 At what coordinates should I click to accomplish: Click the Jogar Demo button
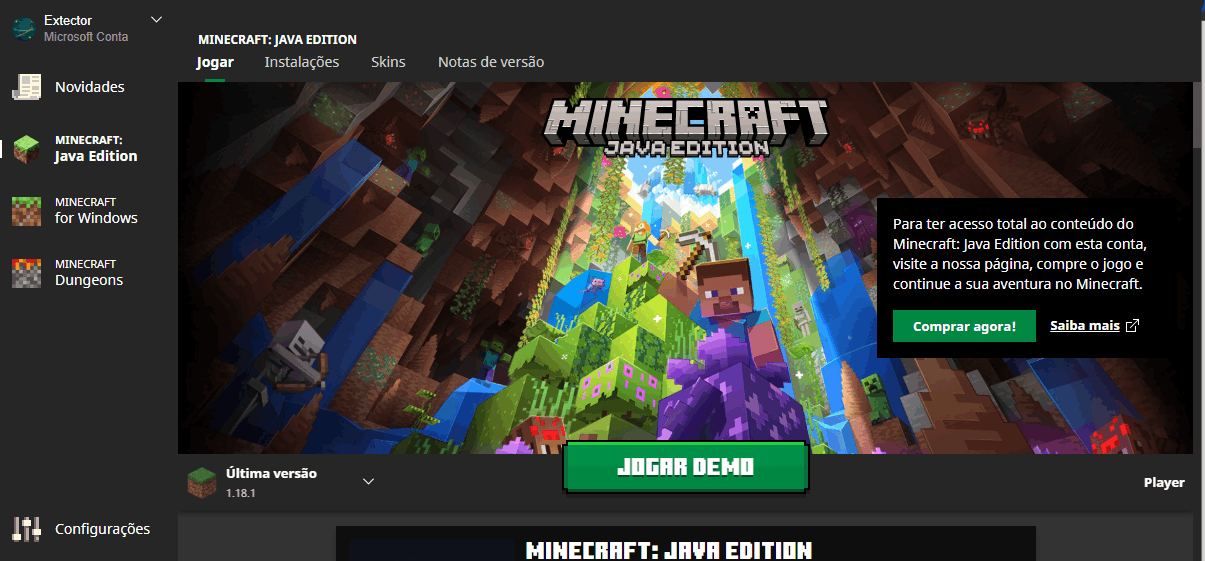(x=685, y=467)
